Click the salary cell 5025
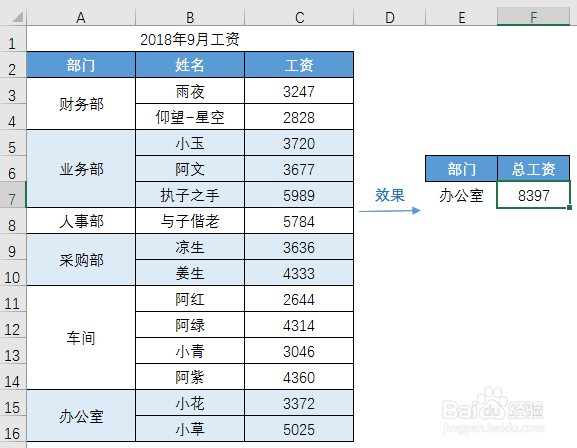 (x=299, y=429)
